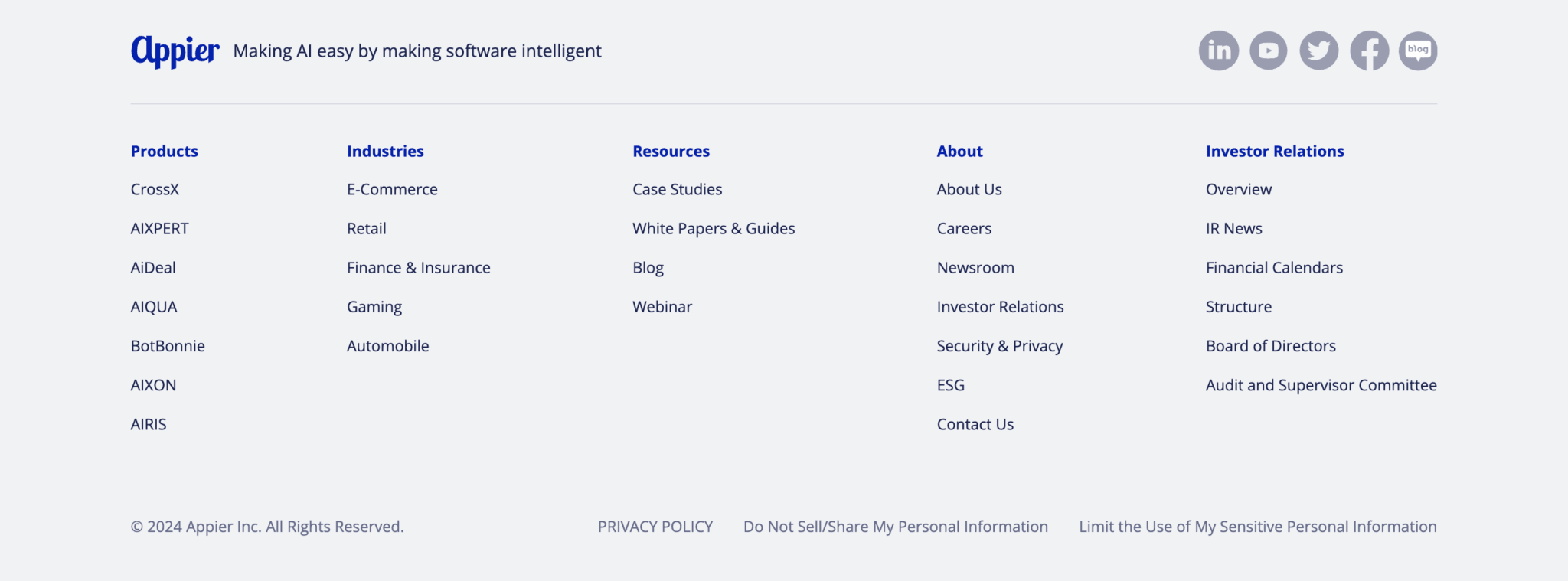Open Appier's LinkedIn page icon
Screen dimensions: 1568x581
point(1219,51)
